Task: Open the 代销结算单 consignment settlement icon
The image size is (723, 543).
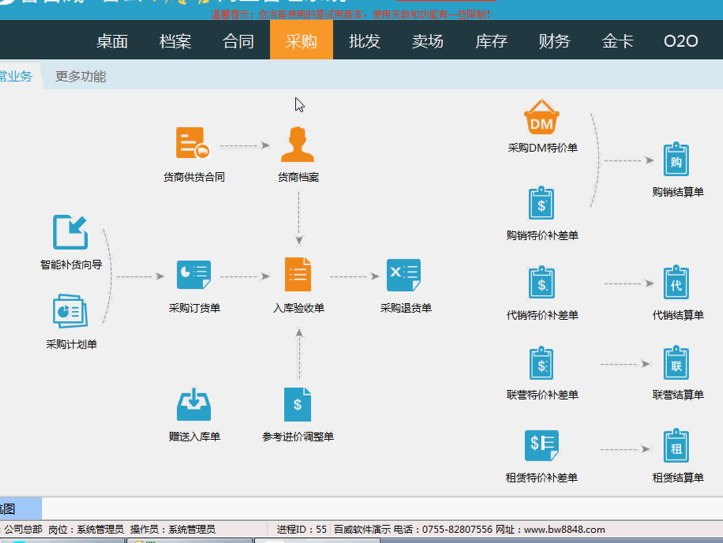Action: [x=677, y=284]
